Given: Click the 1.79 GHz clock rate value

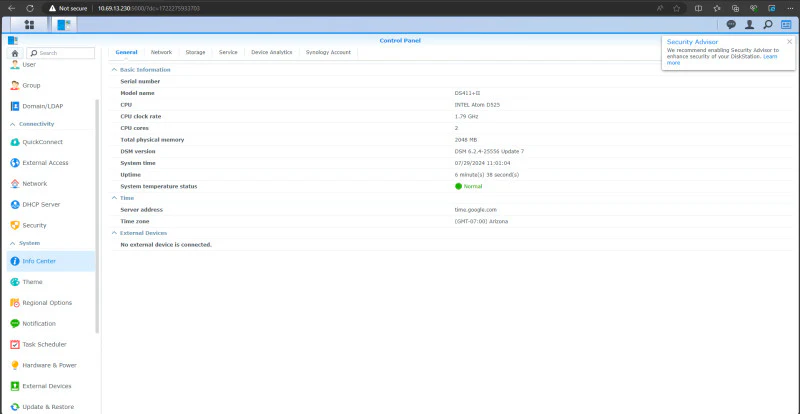Looking at the screenshot, I should pos(466,117).
